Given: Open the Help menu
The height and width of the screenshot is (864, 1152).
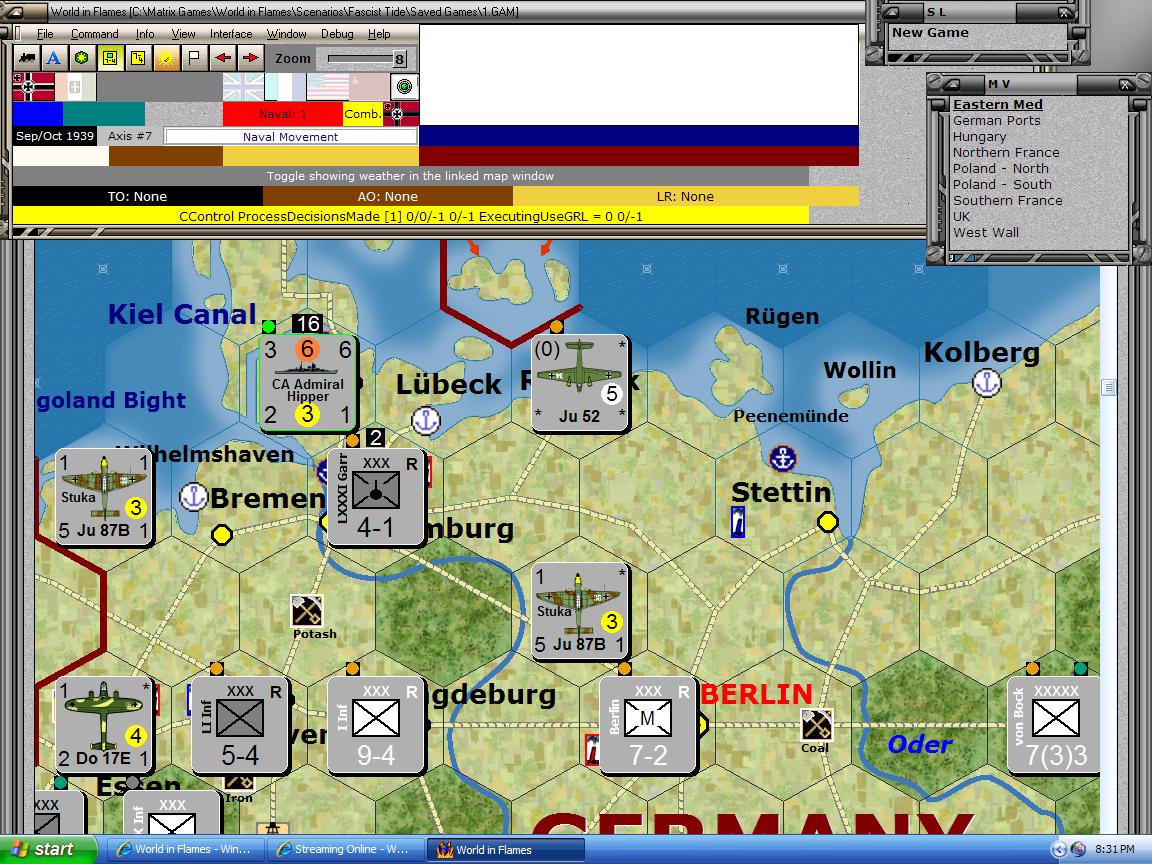Looking at the screenshot, I should point(379,34).
